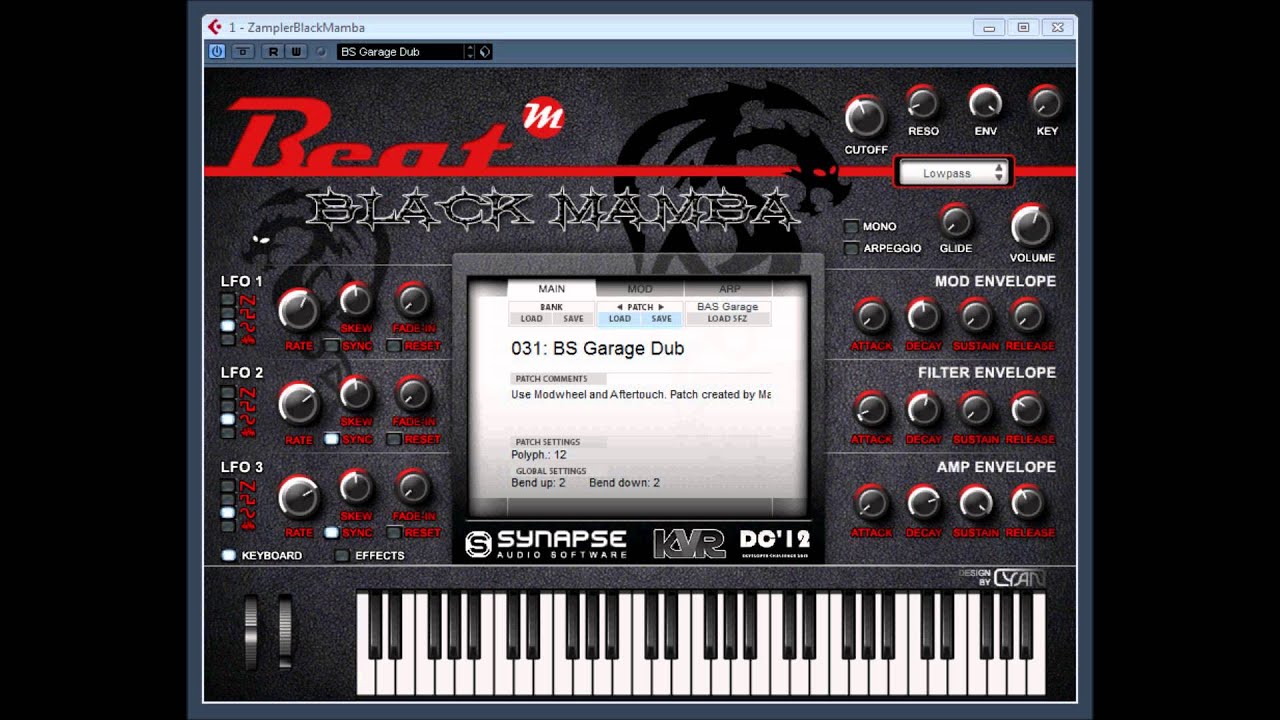The height and width of the screenshot is (720, 1280).
Task: Click the 'Bend down: 2' value
Action: click(625, 483)
